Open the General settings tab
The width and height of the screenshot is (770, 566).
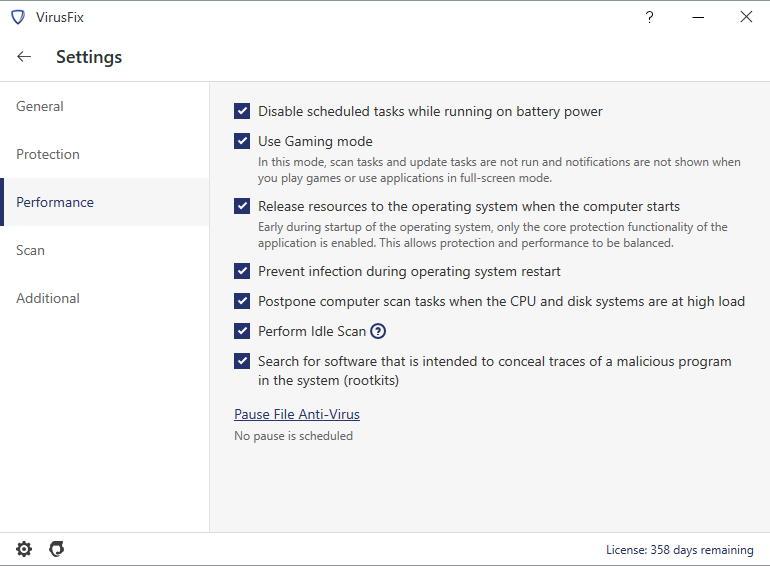(40, 106)
